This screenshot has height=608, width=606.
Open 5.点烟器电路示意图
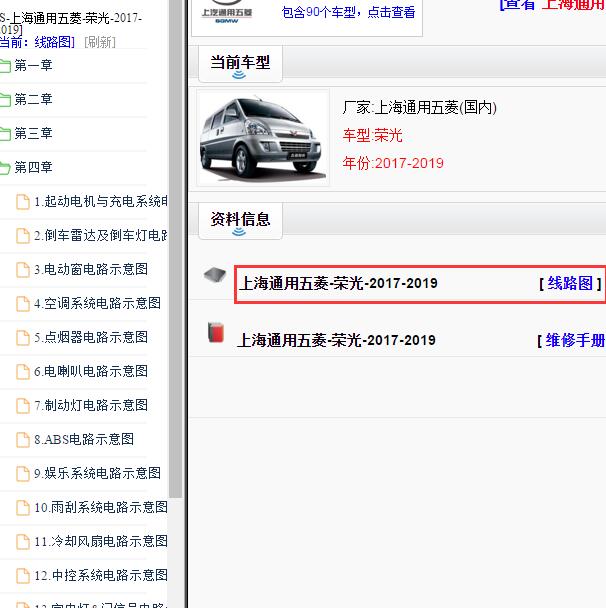click(91, 337)
